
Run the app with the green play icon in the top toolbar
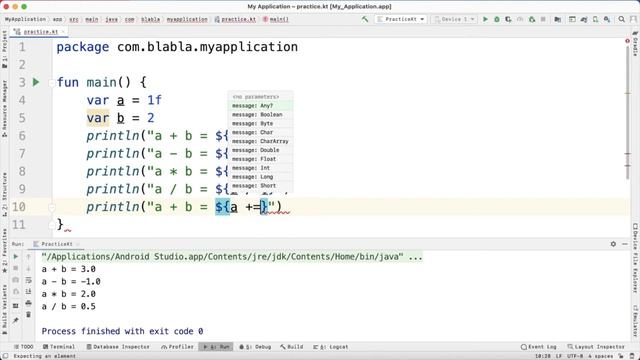pos(485,19)
